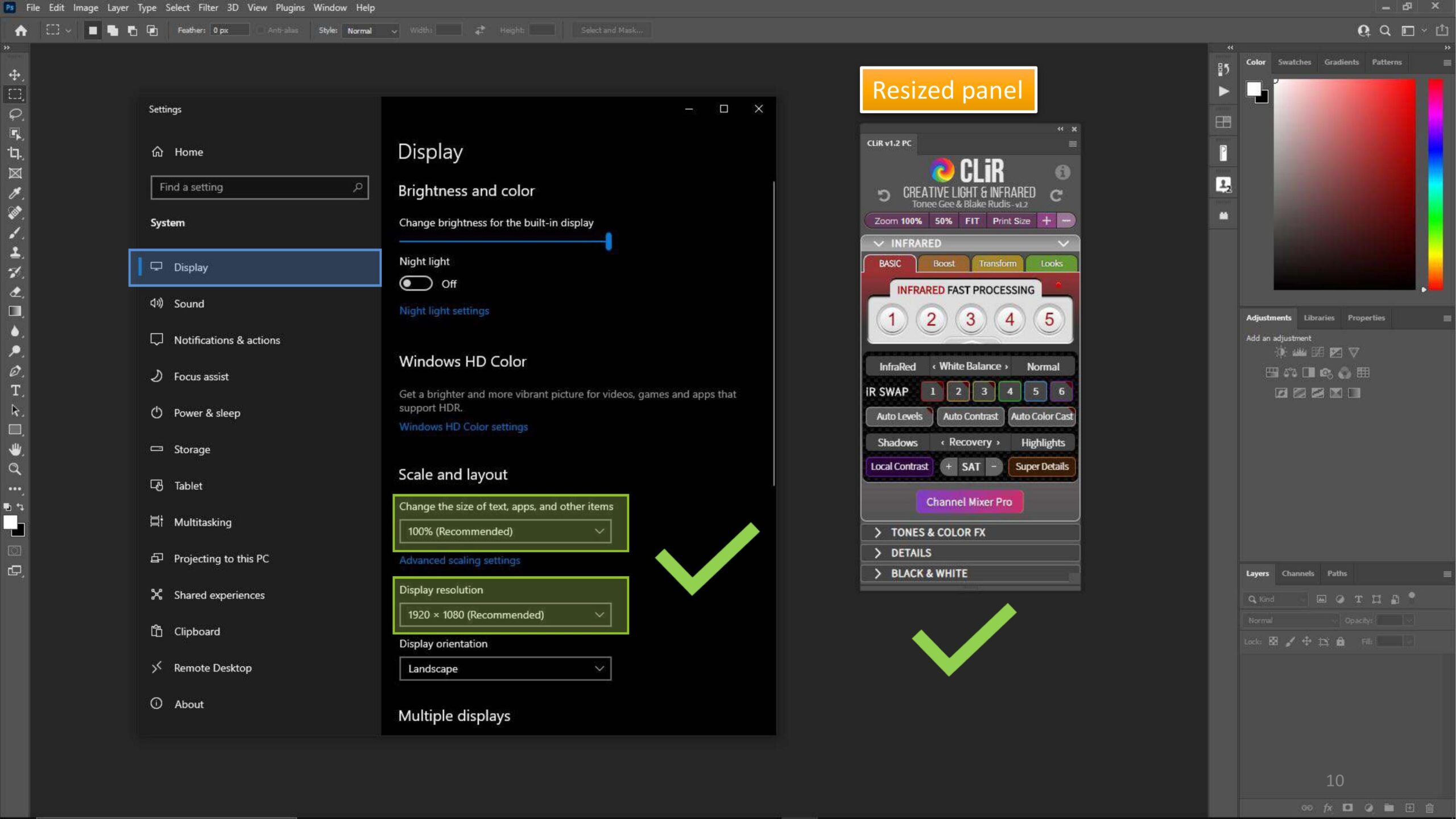Click the display brightness slider
The image size is (1456, 819).
[505, 242]
